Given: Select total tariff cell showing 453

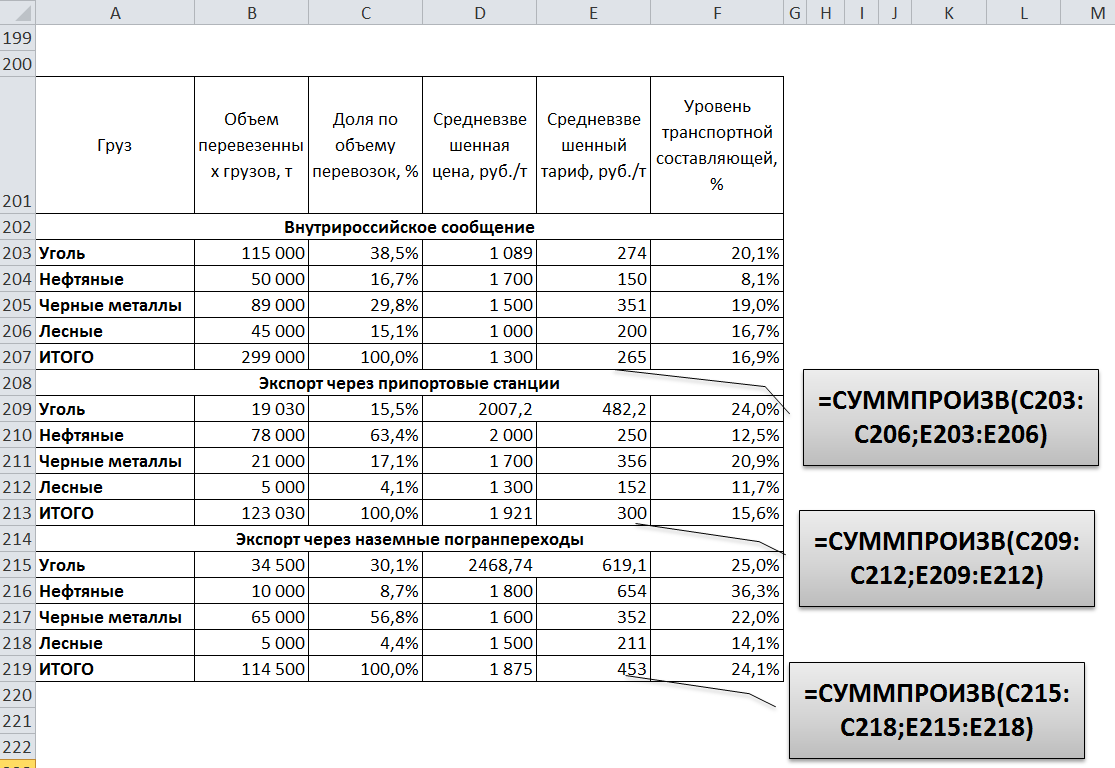Looking at the screenshot, I should tap(594, 669).
